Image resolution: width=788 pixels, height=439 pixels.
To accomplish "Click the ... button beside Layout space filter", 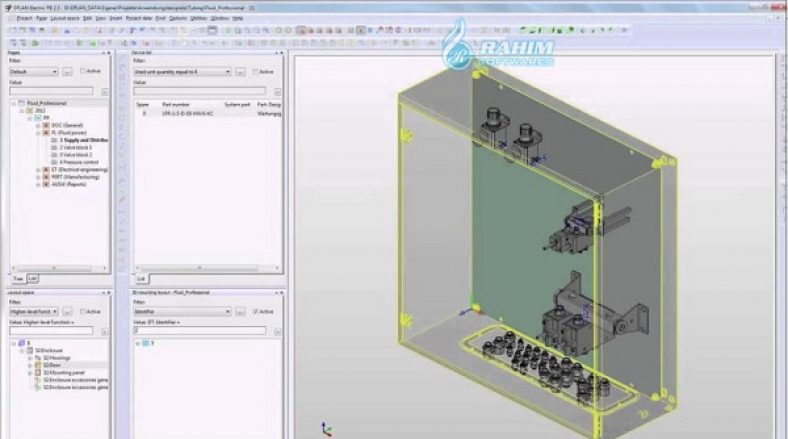I will click(67, 311).
